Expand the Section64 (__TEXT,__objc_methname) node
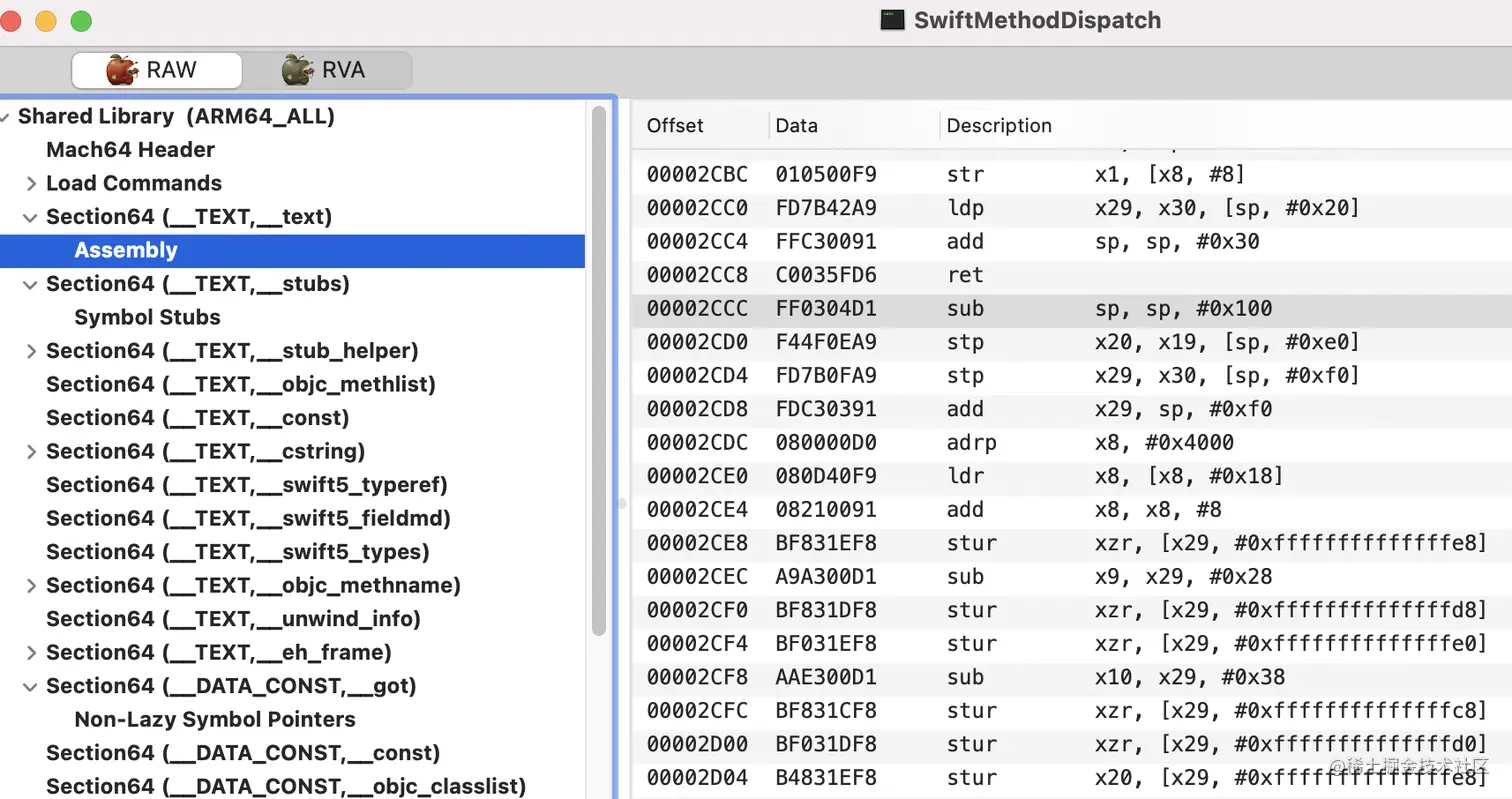The width and height of the screenshot is (1512, 799). coord(31,585)
